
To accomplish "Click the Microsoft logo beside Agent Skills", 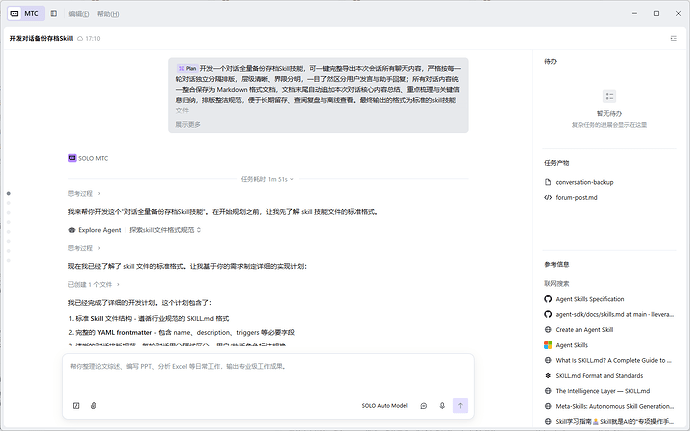I will (548, 345).
